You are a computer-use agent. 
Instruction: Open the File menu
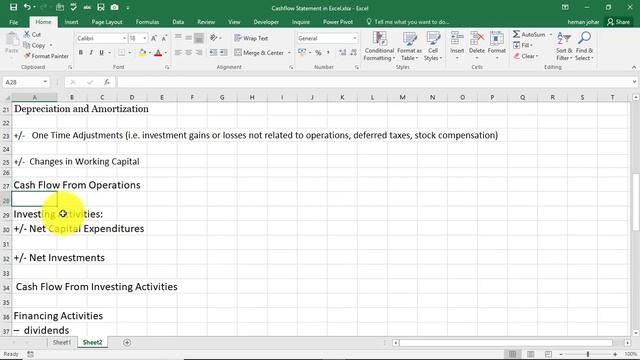click(x=13, y=22)
